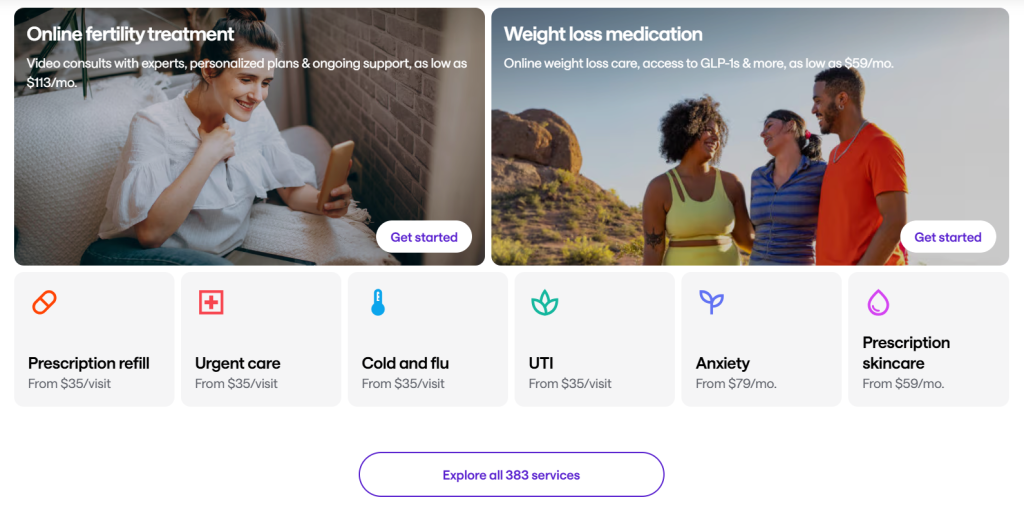Explore all 383 services

[x=511, y=475]
